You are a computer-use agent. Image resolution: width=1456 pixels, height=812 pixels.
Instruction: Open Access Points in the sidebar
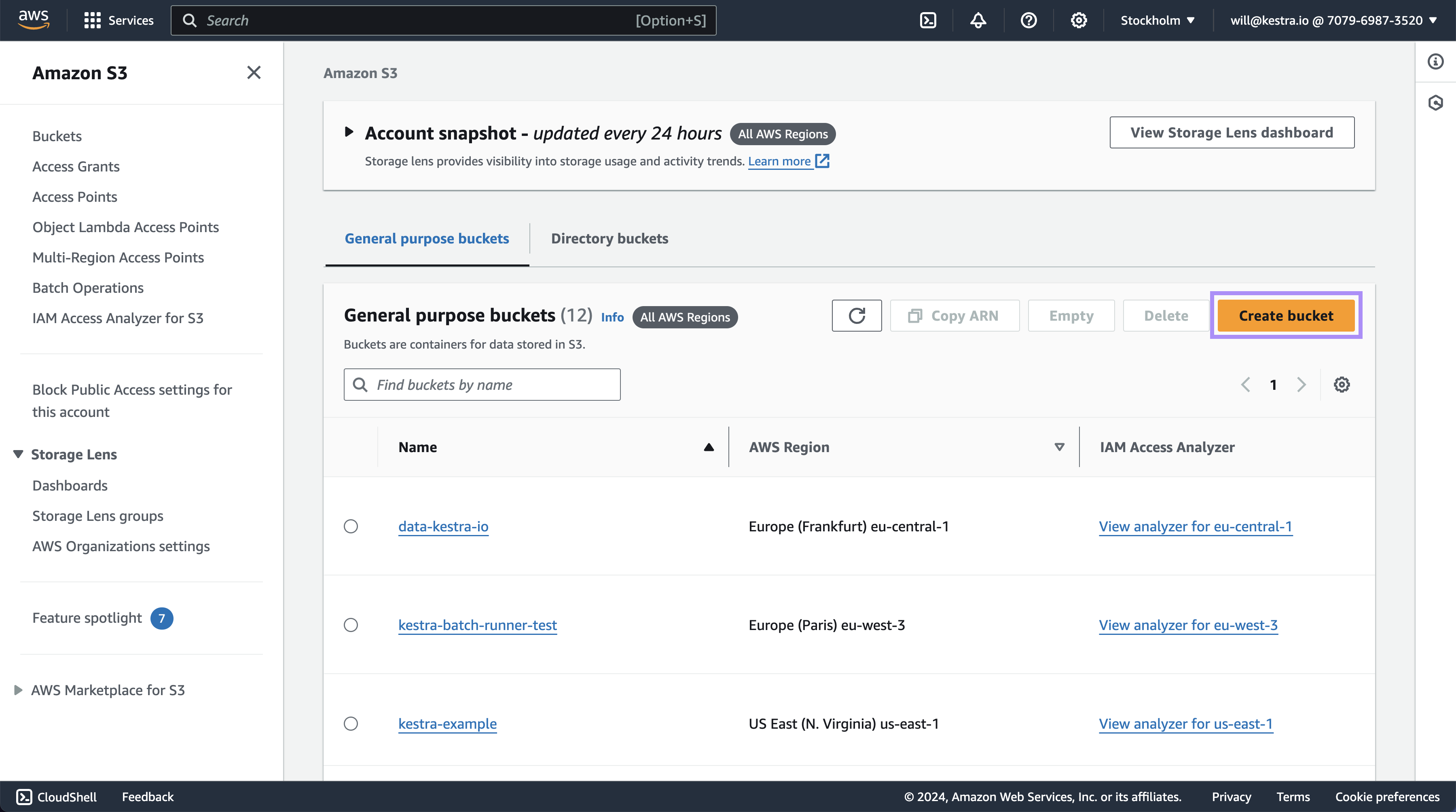[x=74, y=197]
